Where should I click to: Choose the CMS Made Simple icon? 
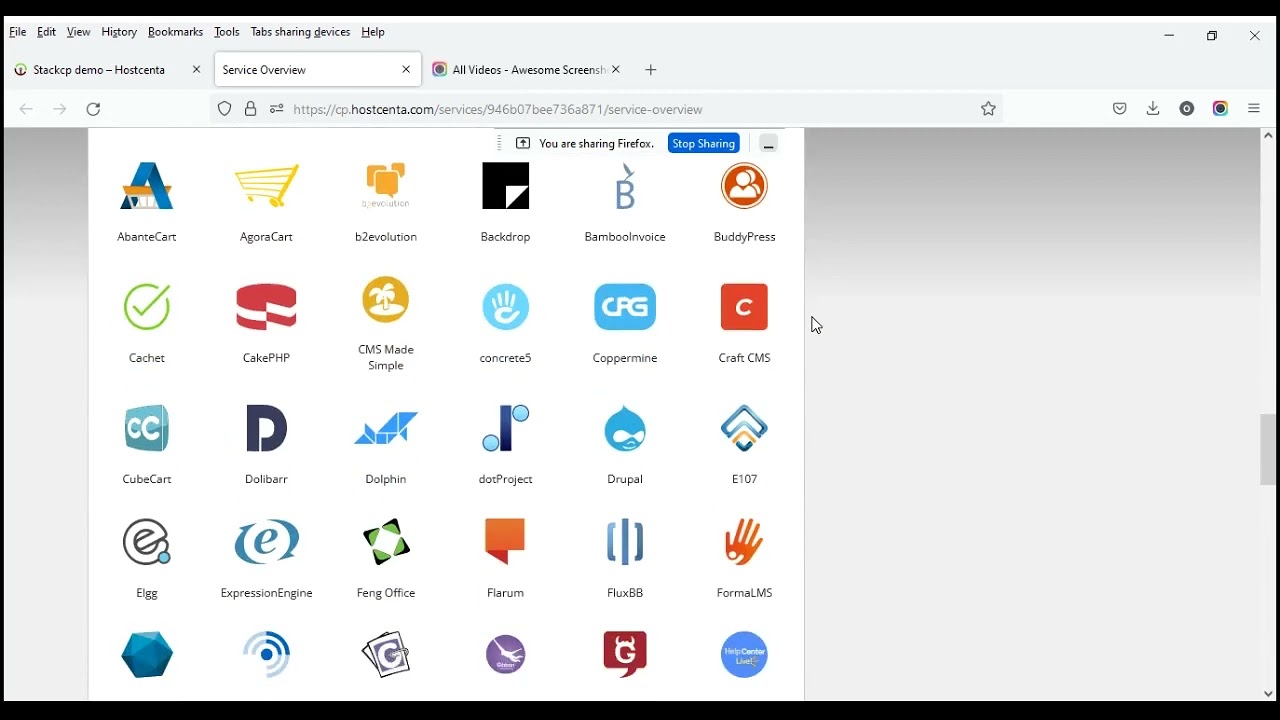click(x=386, y=300)
